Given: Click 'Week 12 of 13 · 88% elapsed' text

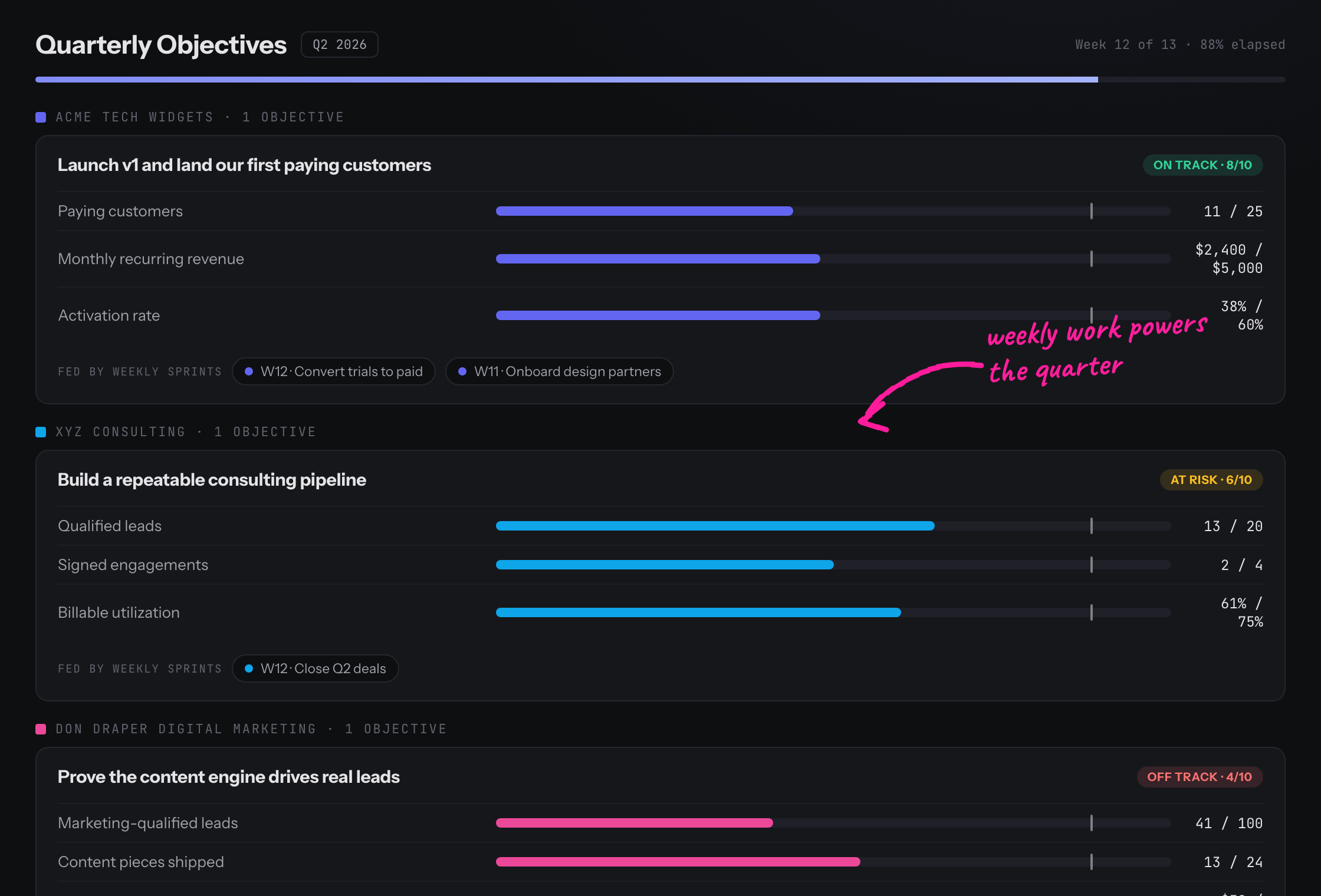Looking at the screenshot, I should pos(1180,45).
